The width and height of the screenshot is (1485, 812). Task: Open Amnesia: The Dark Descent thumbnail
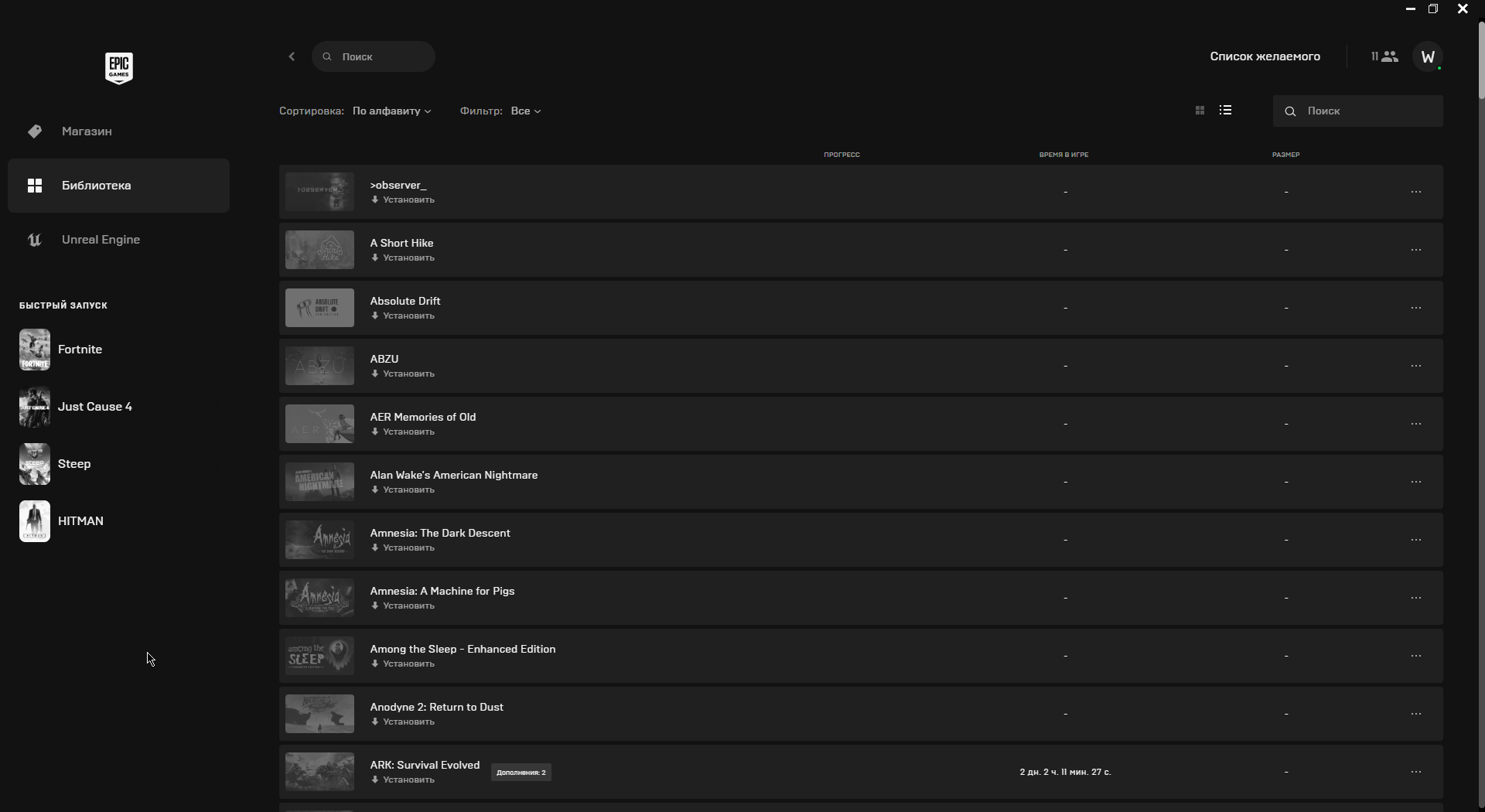point(319,540)
